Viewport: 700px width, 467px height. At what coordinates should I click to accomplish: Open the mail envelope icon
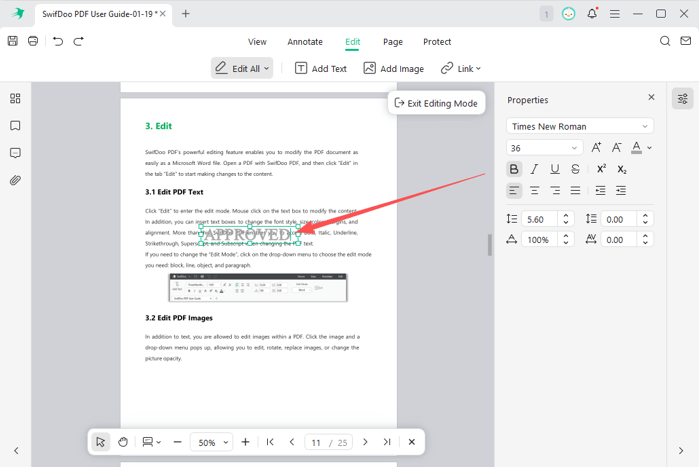click(x=685, y=41)
